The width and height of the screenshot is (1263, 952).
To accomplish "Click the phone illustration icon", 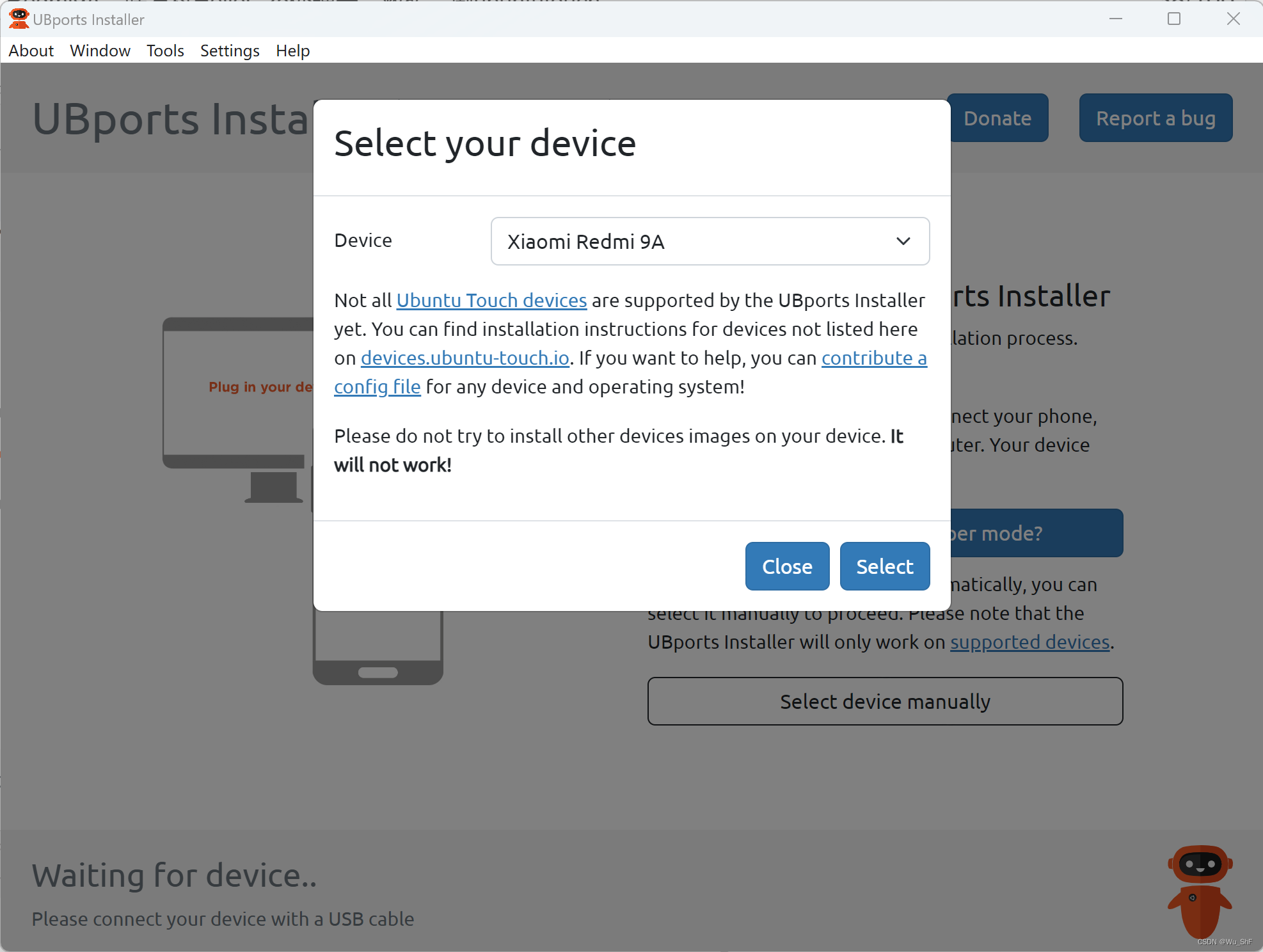I will [x=377, y=646].
